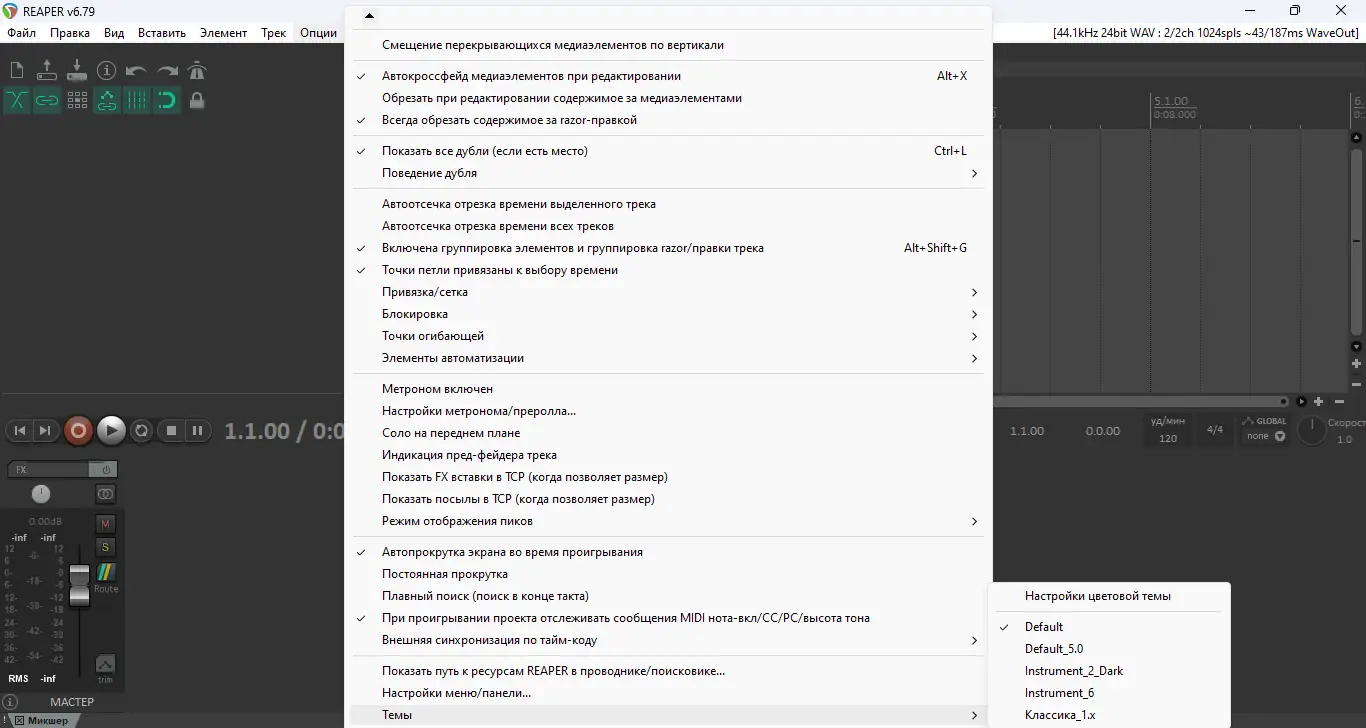Open the Вид menu

click(x=114, y=33)
